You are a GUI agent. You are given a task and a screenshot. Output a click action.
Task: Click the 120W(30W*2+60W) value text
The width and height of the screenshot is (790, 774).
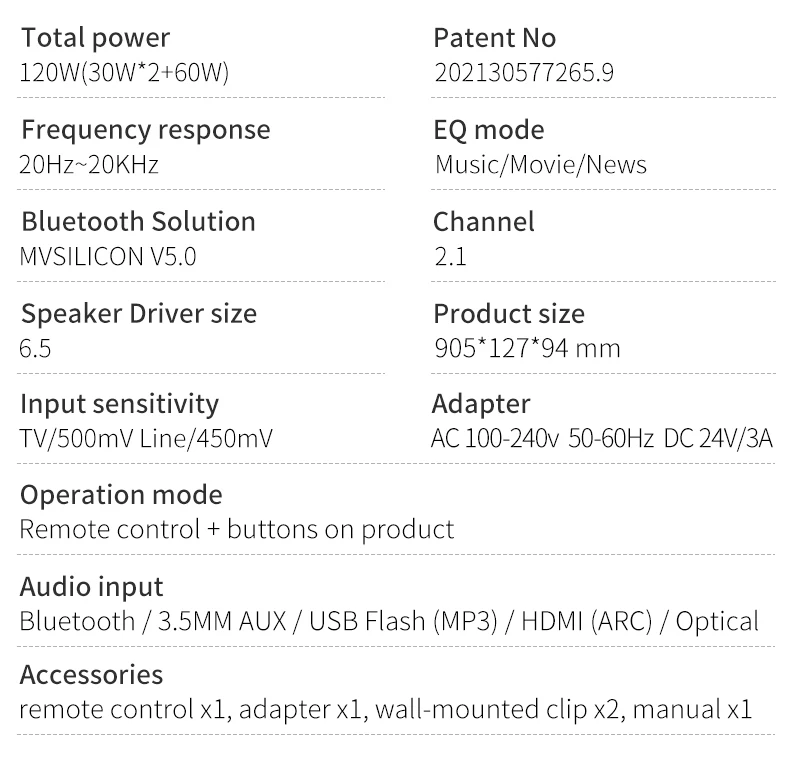pyautogui.click(x=124, y=73)
